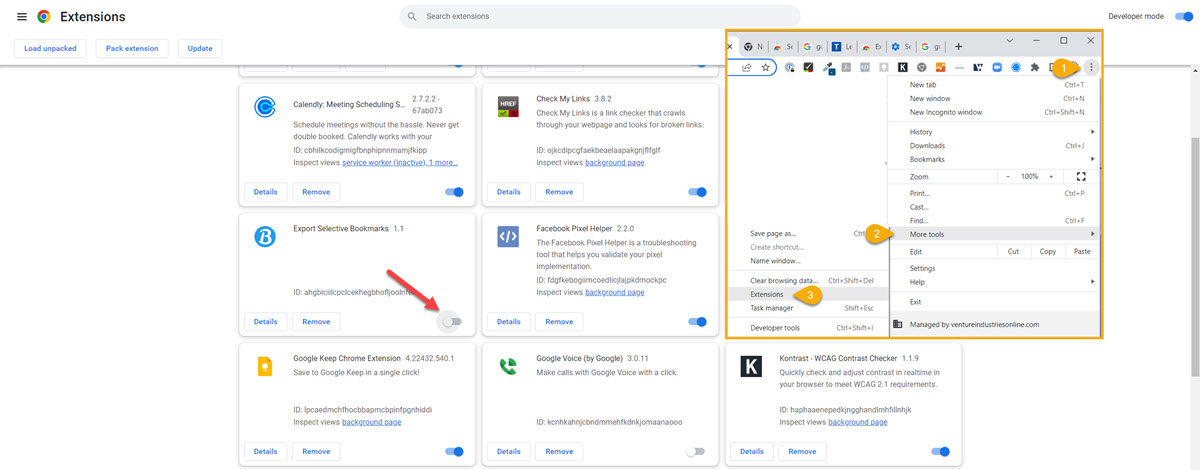Click the Chrome logo beside Extensions title
The width and height of the screenshot is (1200, 470).
[44, 17]
